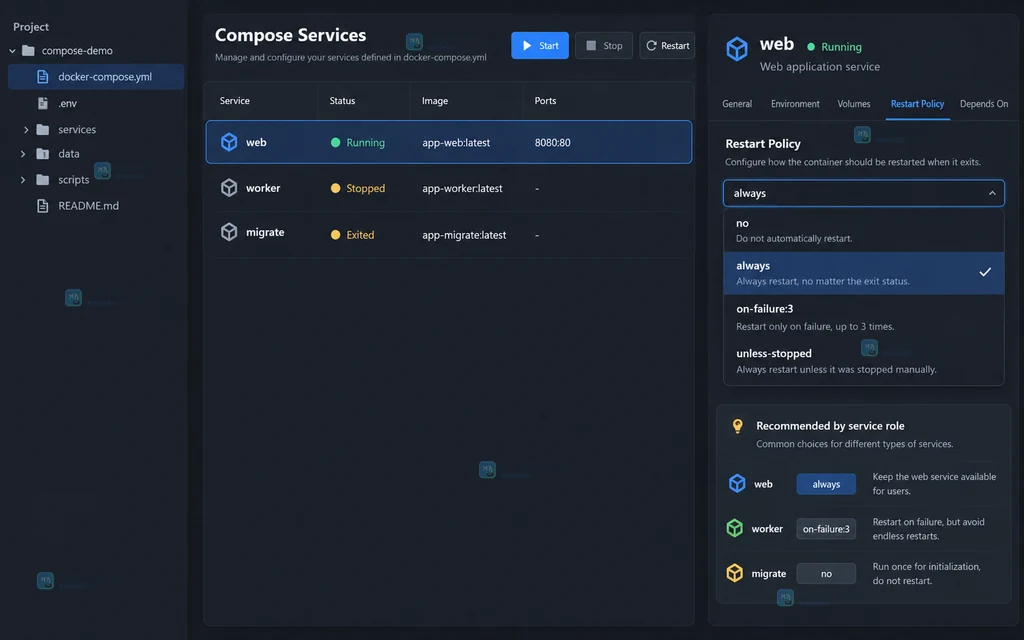The height and width of the screenshot is (640, 1024).
Task: Expand the data folder chevron
Action: point(23,153)
